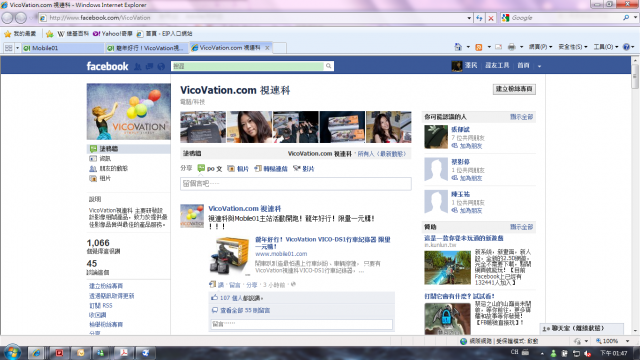
Task: Open the address bar history dropdown
Action: pyautogui.click(x=469, y=18)
